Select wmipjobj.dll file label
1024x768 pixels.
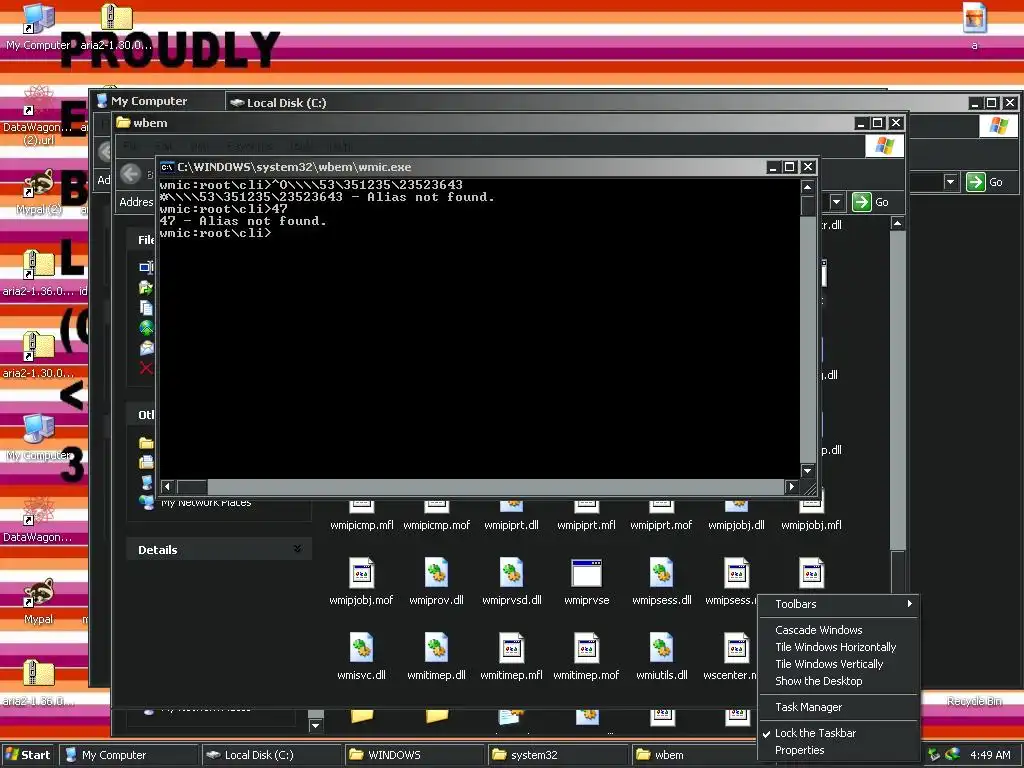736,525
